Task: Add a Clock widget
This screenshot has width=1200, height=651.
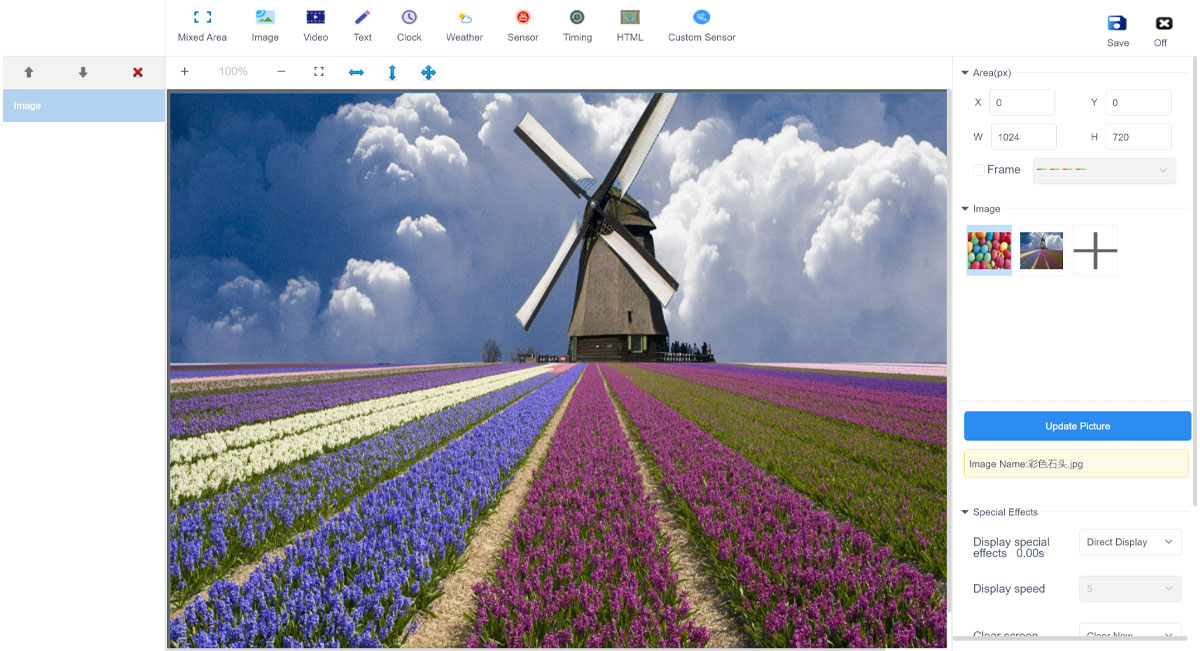Action: [x=409, y=26]
